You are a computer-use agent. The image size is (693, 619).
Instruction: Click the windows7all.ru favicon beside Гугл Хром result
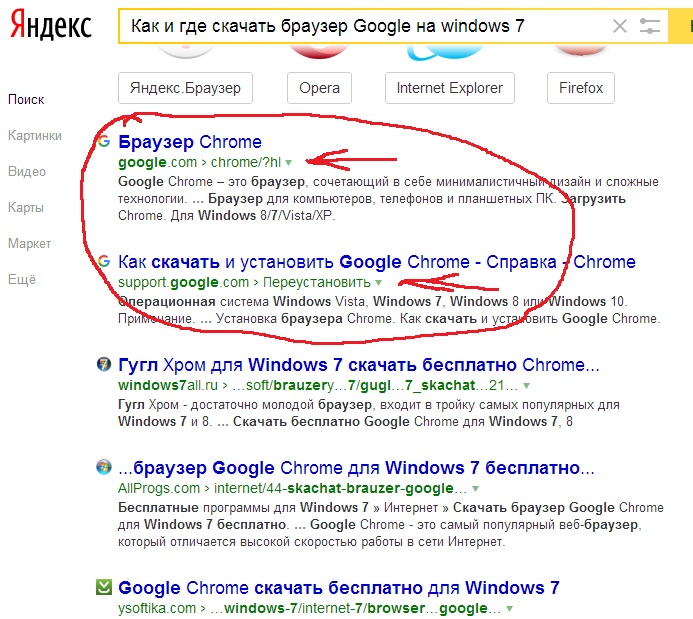(104, 365)
